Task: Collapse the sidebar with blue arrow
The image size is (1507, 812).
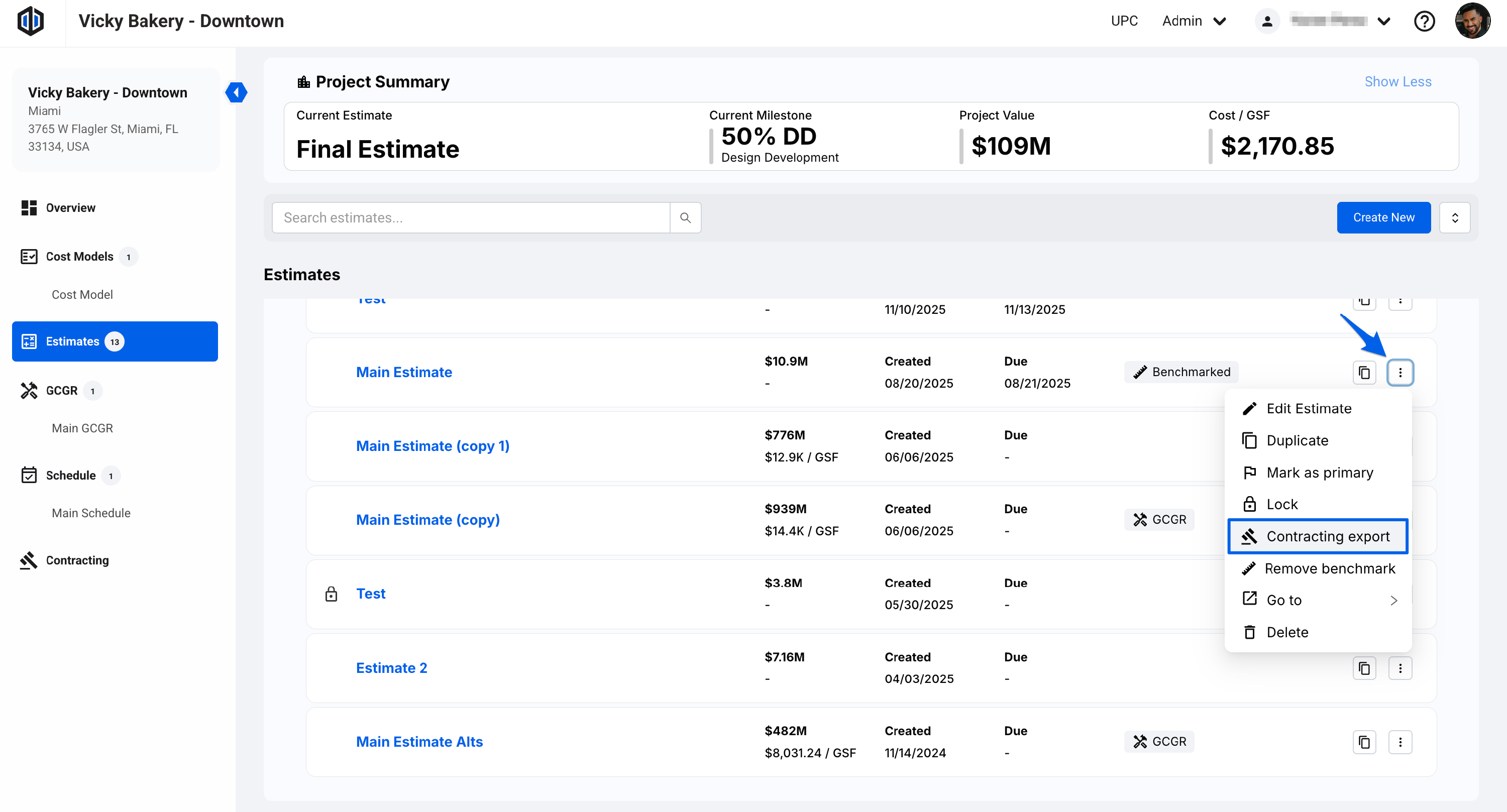Action: coord(236,92)
